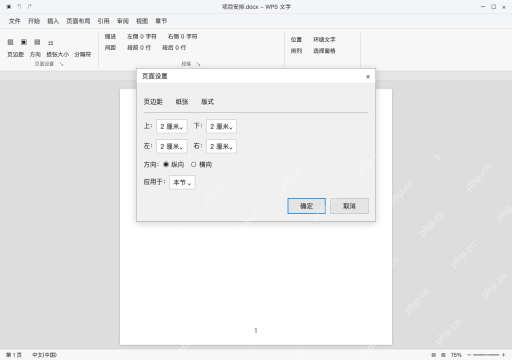Open the 下 bottom margin combo box
Image resolution: width=512 pixels, height=360 pixels.
221,126
